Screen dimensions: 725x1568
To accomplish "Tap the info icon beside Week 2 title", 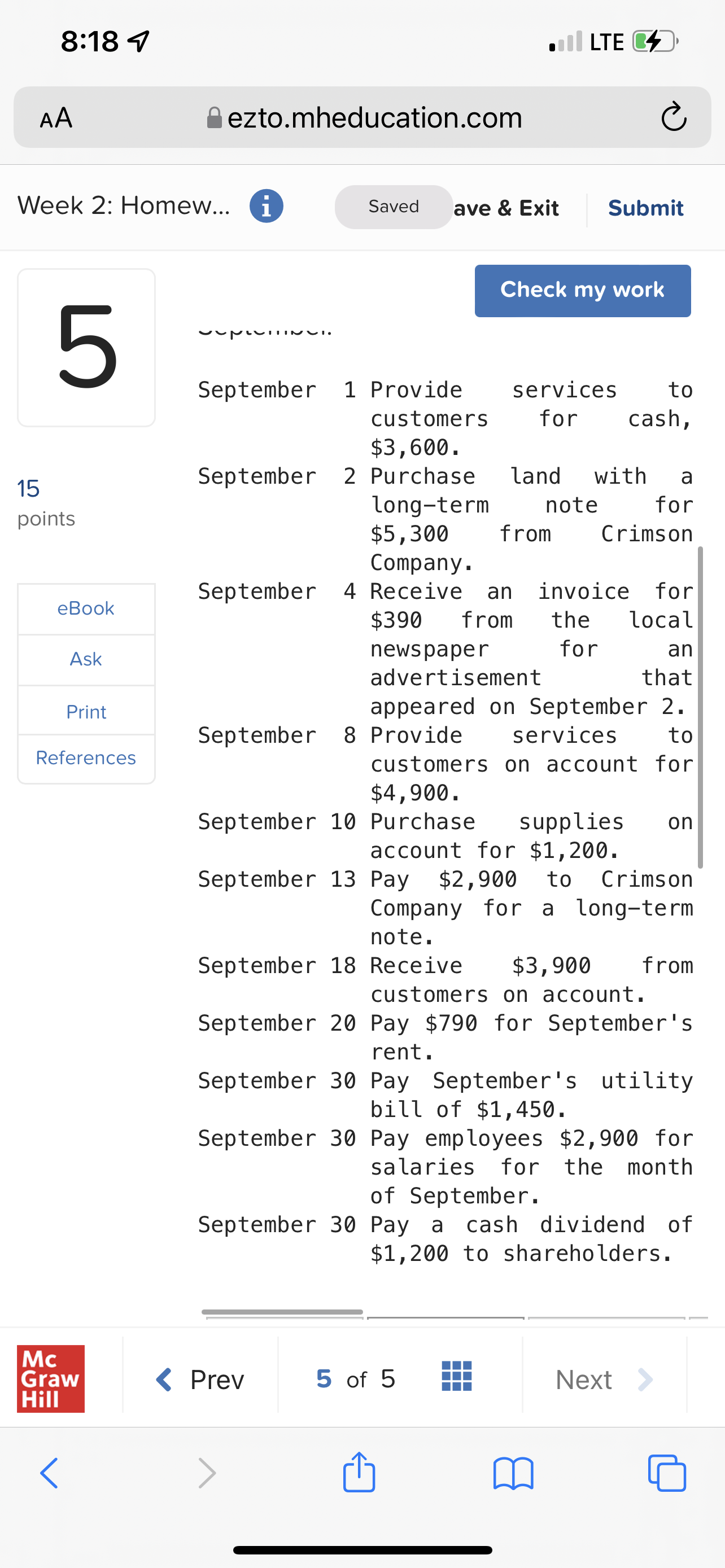I will (265, 206).
